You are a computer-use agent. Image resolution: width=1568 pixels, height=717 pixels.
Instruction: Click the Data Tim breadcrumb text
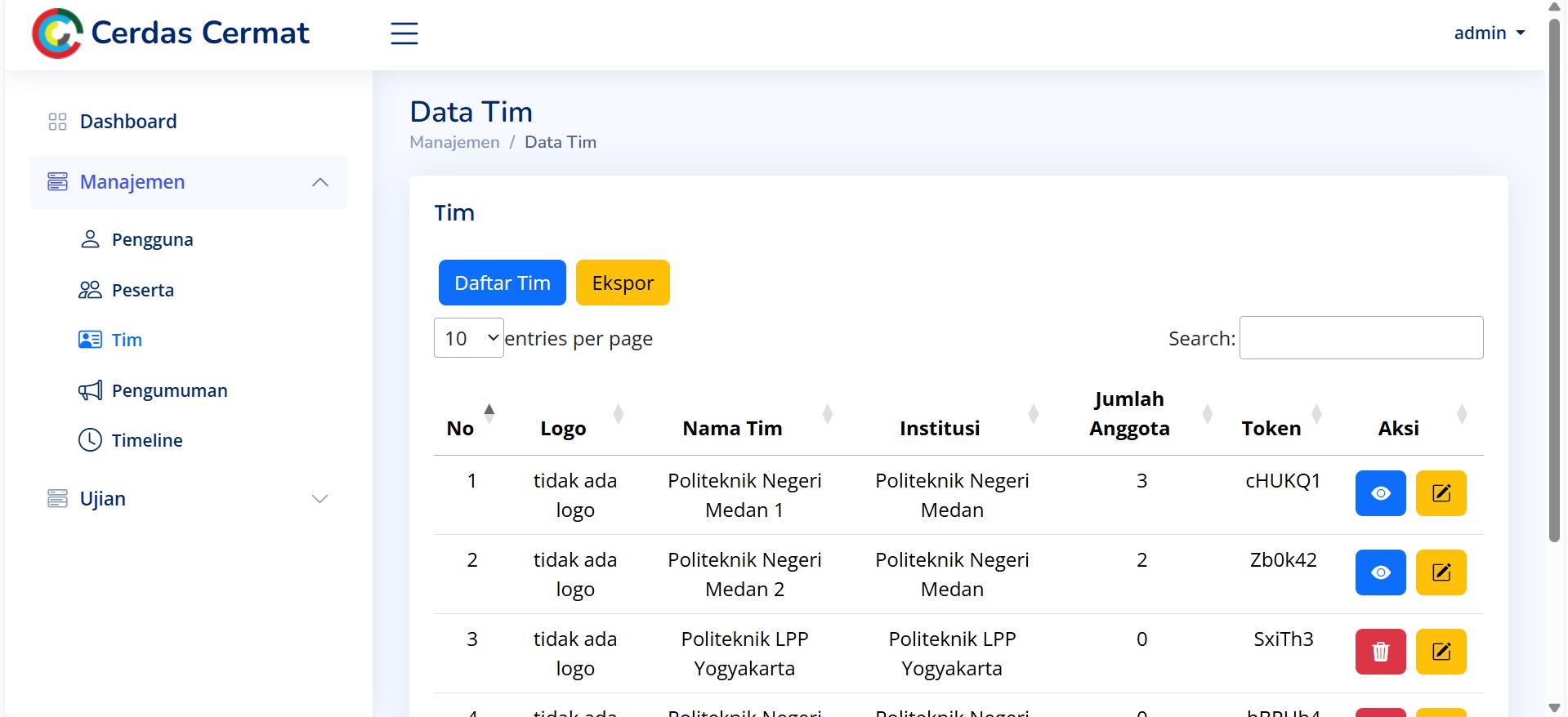click(561, 142)
